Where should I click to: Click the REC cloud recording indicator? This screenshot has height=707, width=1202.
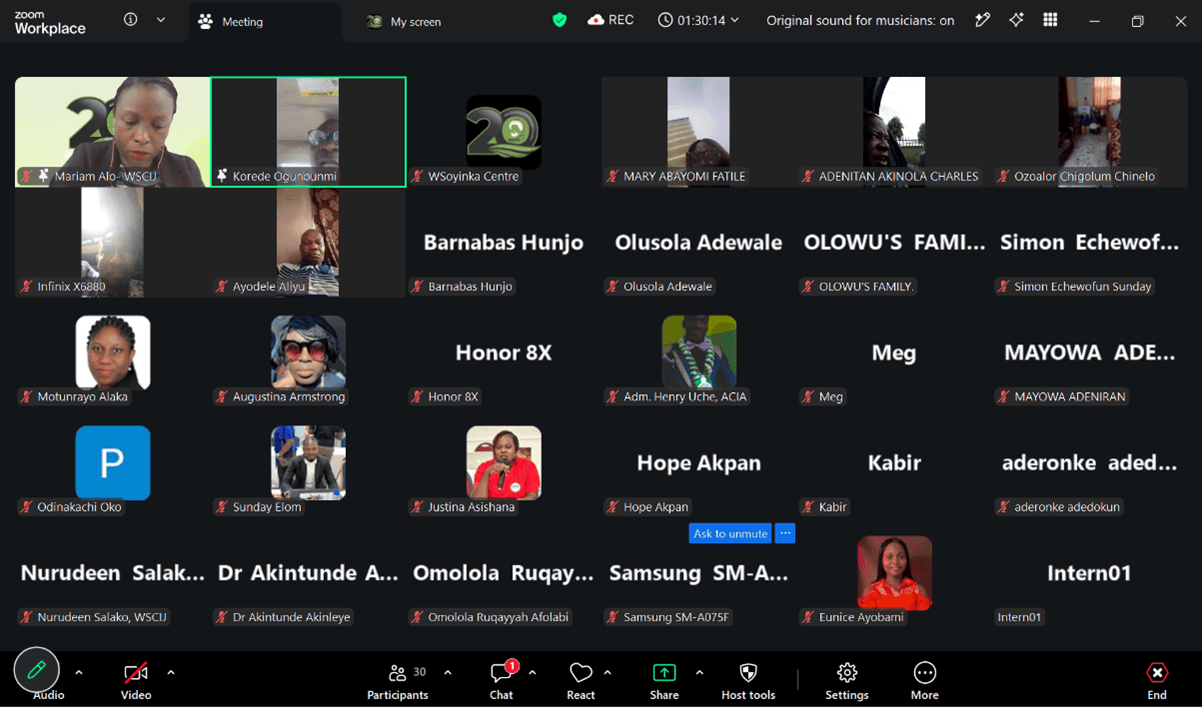611,20
